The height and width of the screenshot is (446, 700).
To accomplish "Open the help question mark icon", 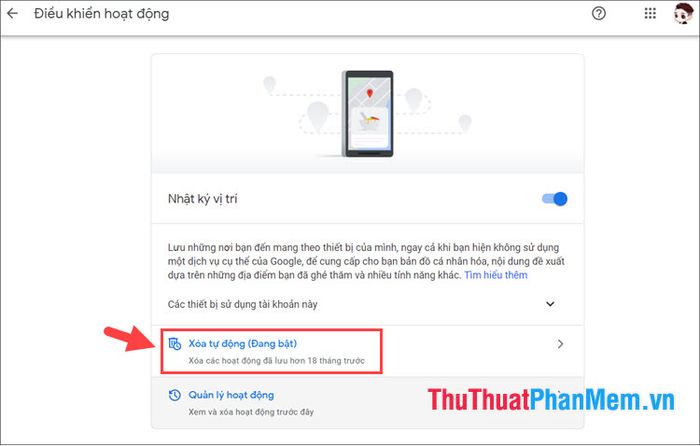I will [599, 13].
